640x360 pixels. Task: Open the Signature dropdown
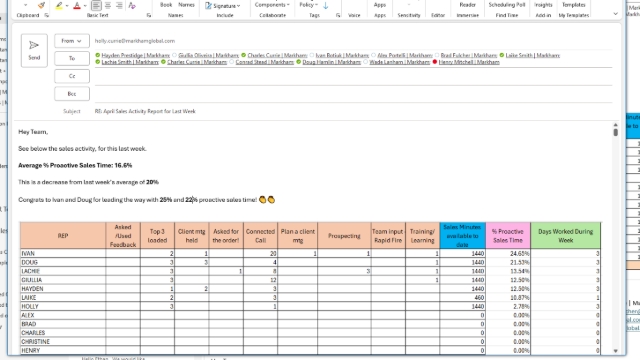tap(223, 6)
